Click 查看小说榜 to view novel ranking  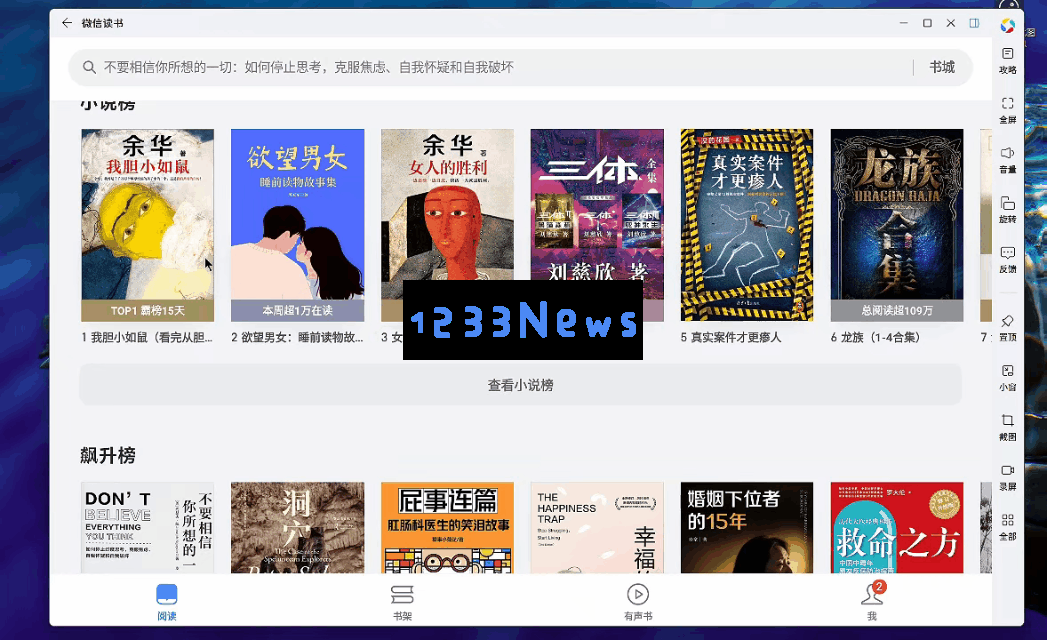[x=520, y=385]
